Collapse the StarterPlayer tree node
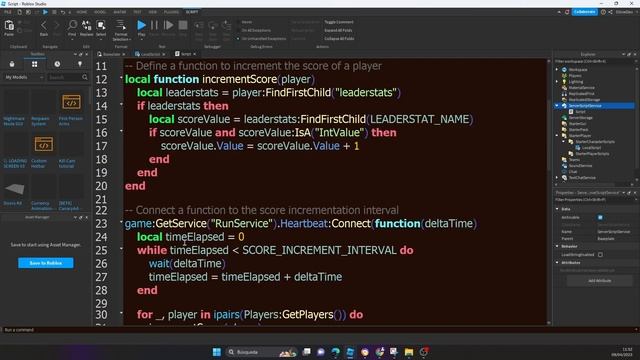 click(557, 136)
